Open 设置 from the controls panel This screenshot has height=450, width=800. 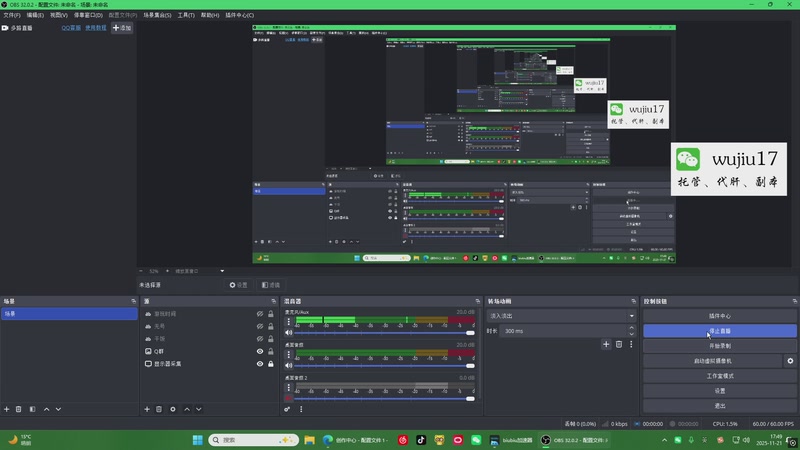click(719, 391)
